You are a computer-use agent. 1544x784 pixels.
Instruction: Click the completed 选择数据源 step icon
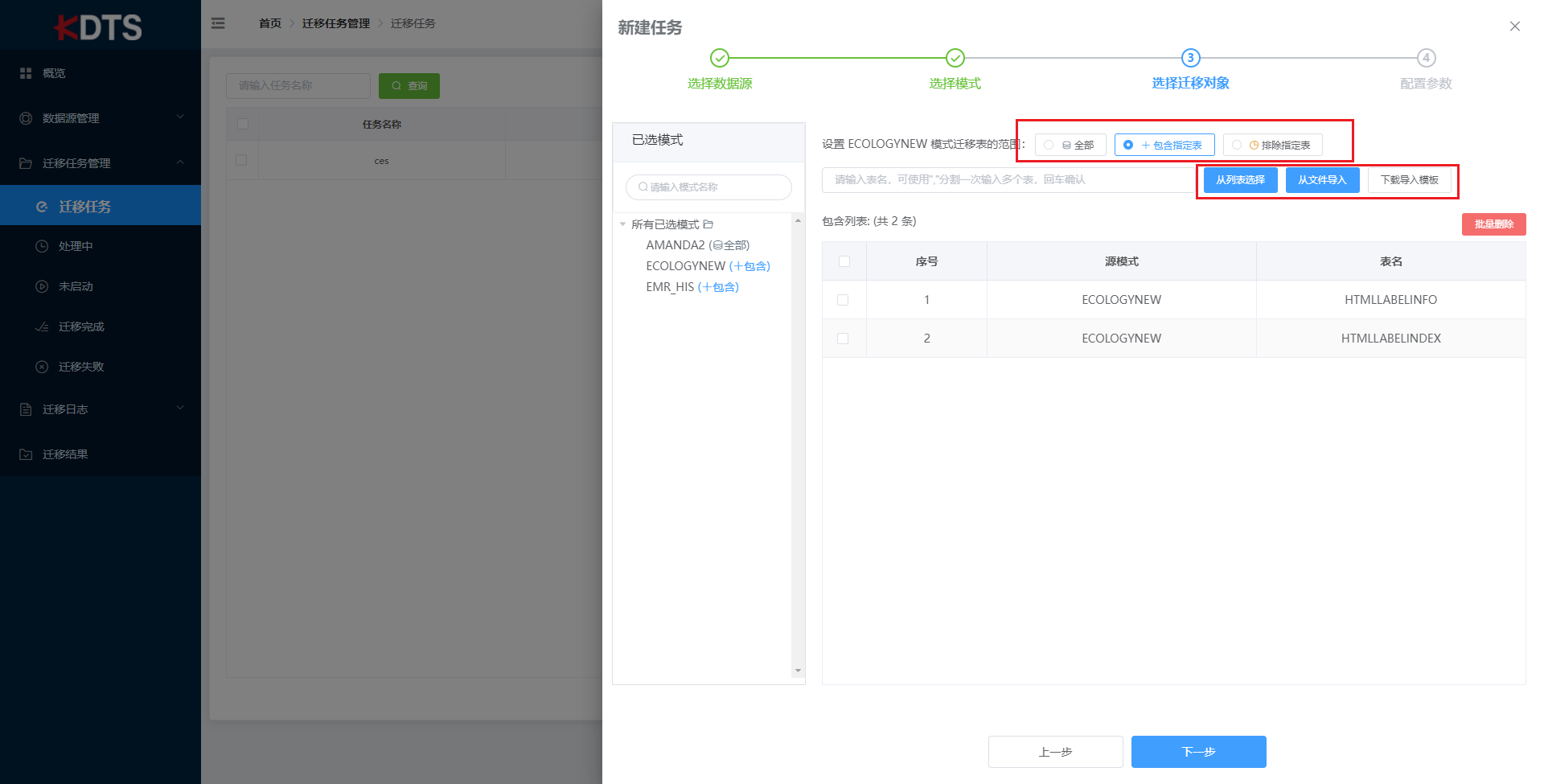point(720,58)
